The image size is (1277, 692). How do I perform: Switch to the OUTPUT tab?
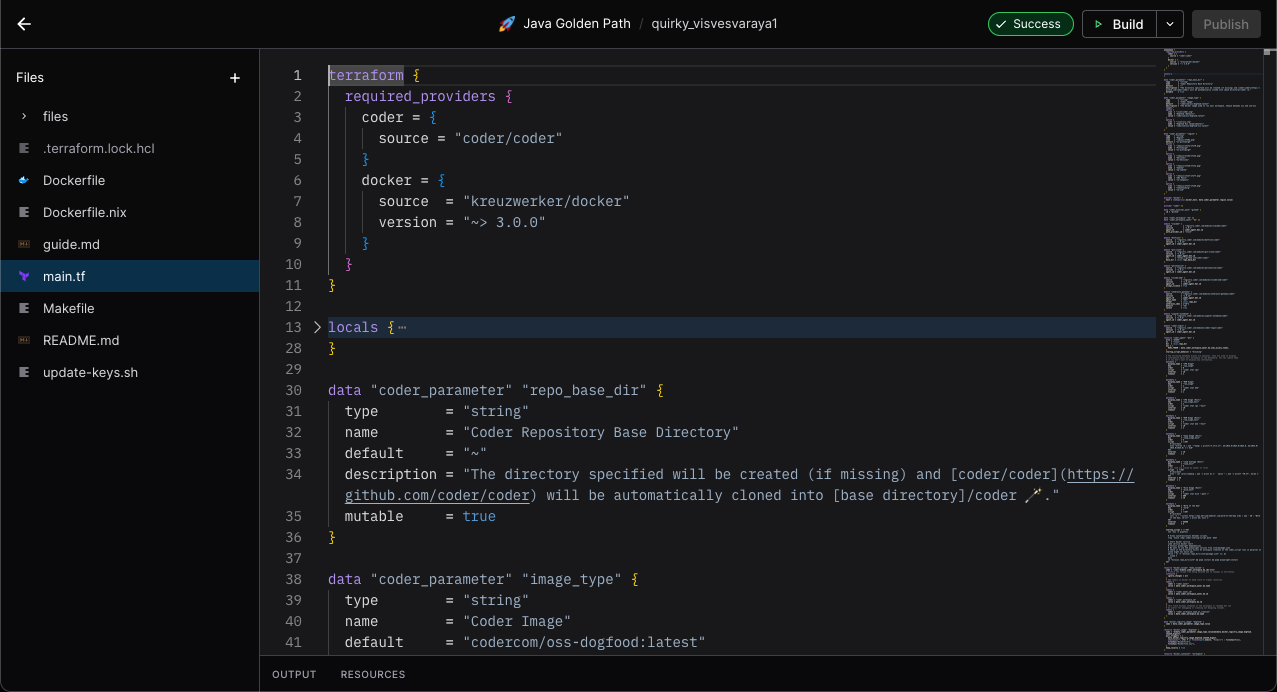(x=293, y=674)
